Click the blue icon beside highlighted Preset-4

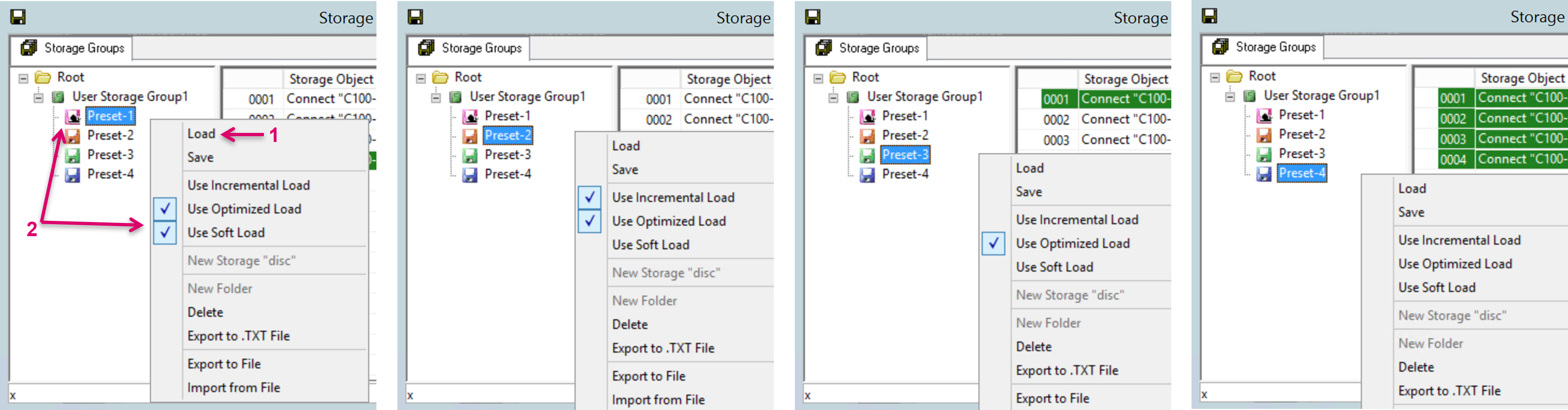coord(1264,173)
